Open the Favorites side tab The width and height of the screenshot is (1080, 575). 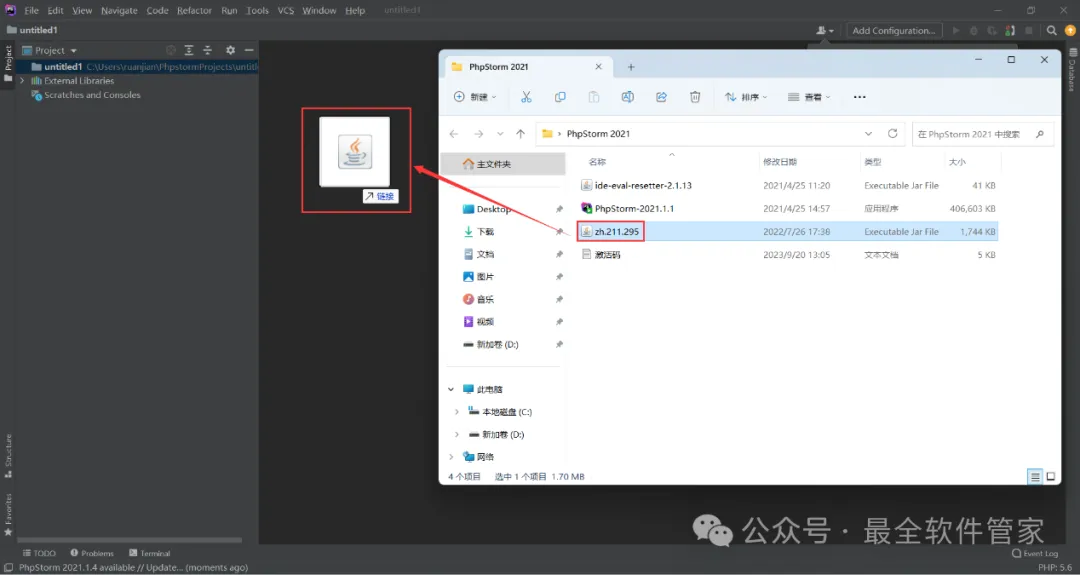click(8, 514)
